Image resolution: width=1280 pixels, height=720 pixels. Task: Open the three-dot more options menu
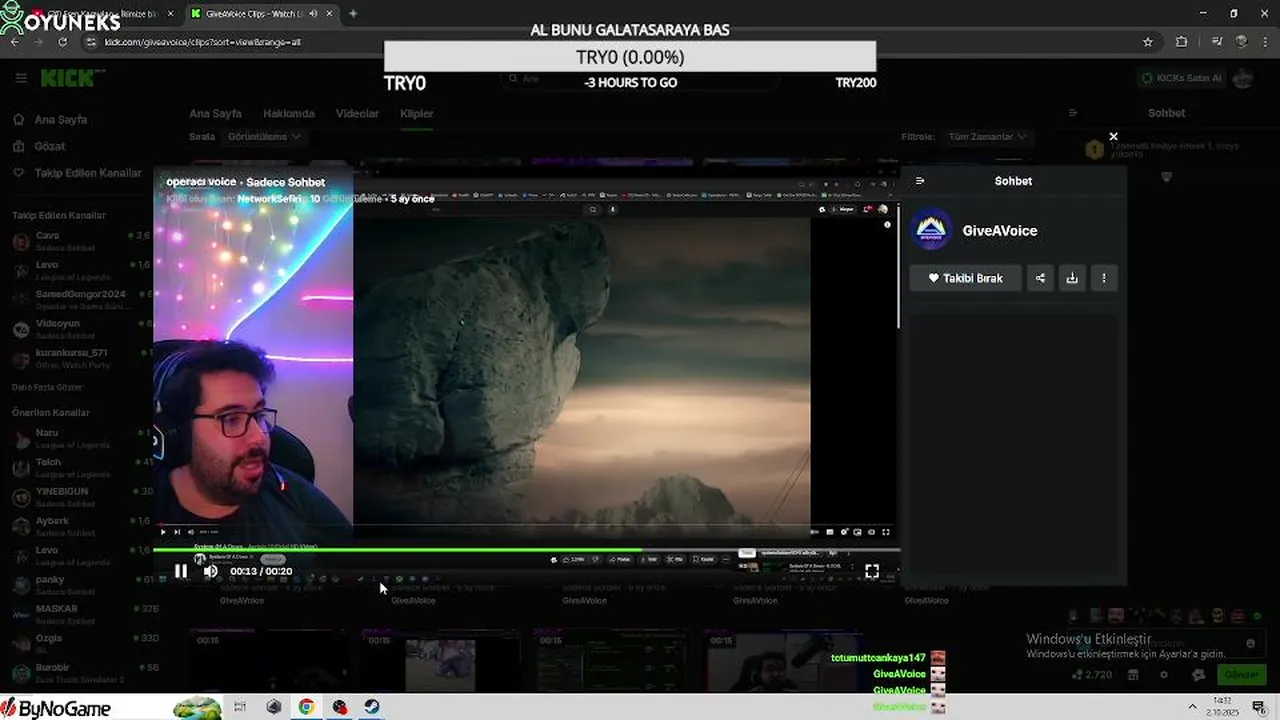tap(1104, 278)
